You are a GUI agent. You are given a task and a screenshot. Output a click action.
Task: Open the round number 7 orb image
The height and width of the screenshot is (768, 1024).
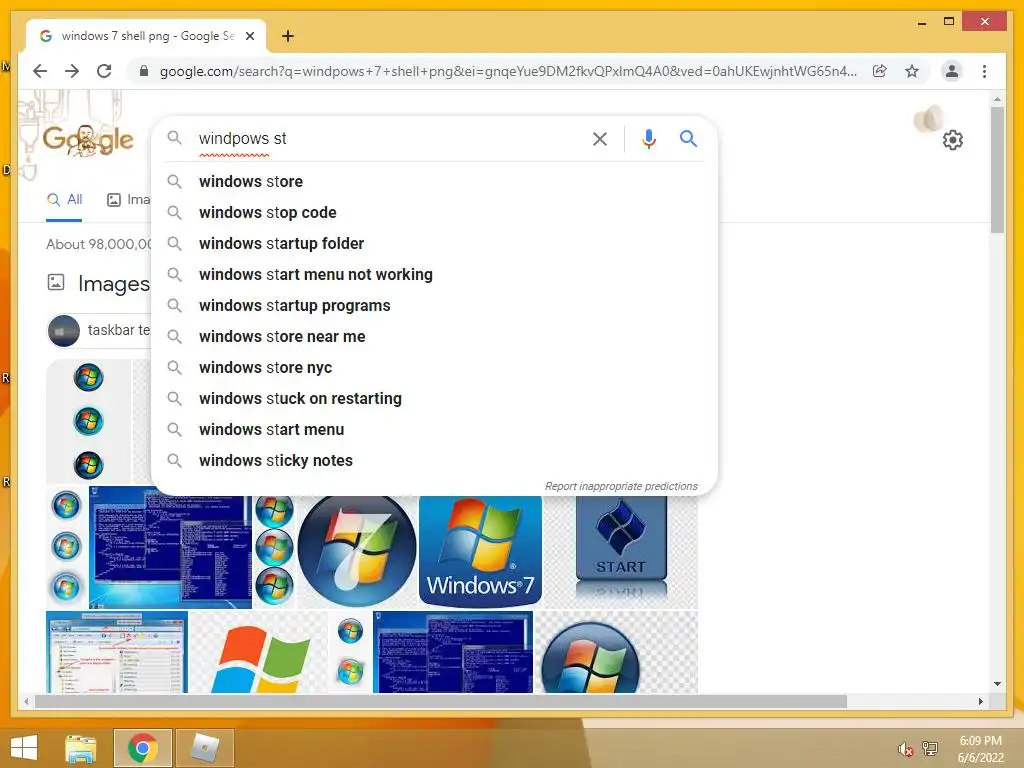357,552
